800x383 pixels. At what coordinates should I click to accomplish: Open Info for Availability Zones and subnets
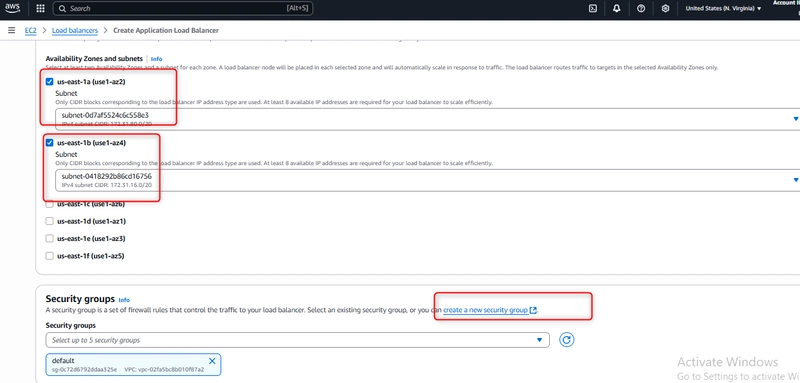pos(157,59)
